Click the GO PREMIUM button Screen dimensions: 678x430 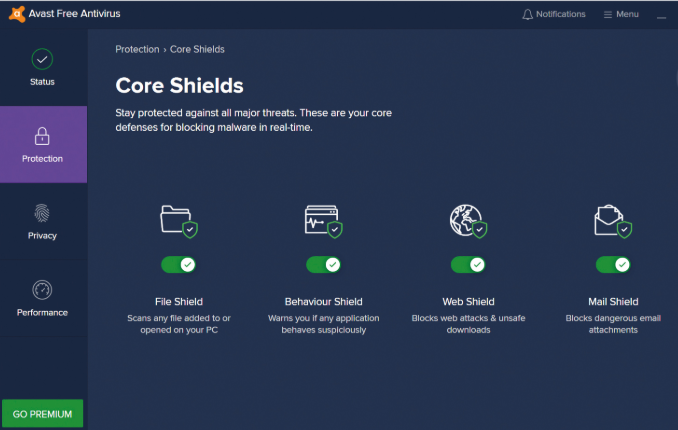coord(42,414)
